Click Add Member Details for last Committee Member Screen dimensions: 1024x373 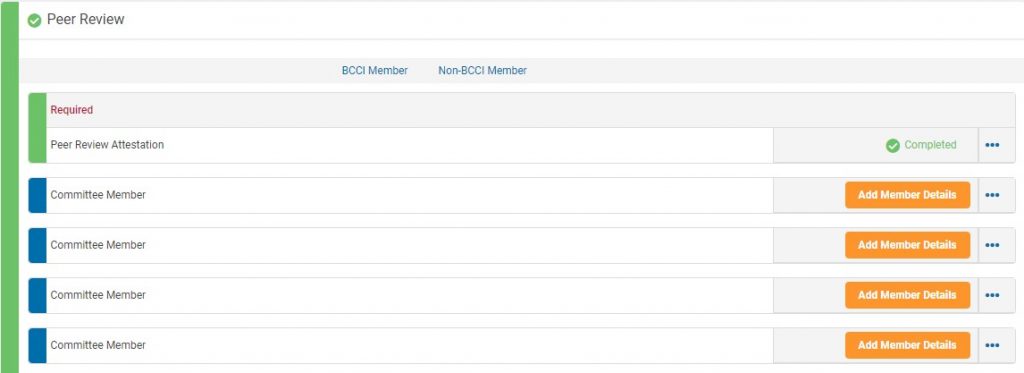tap(907, 345)
